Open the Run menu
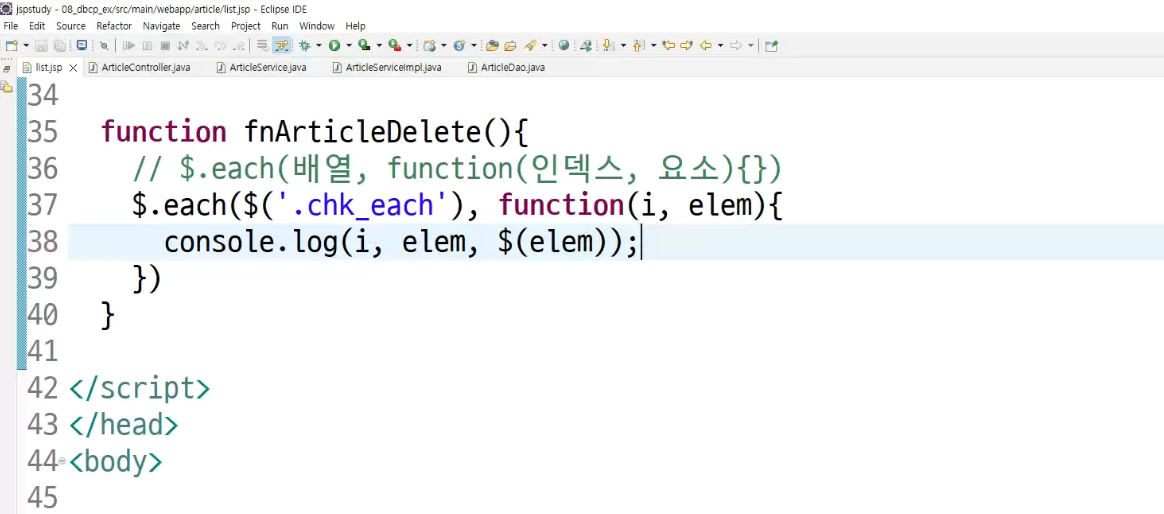This screenshot has height=514, width=1164. 280,26
